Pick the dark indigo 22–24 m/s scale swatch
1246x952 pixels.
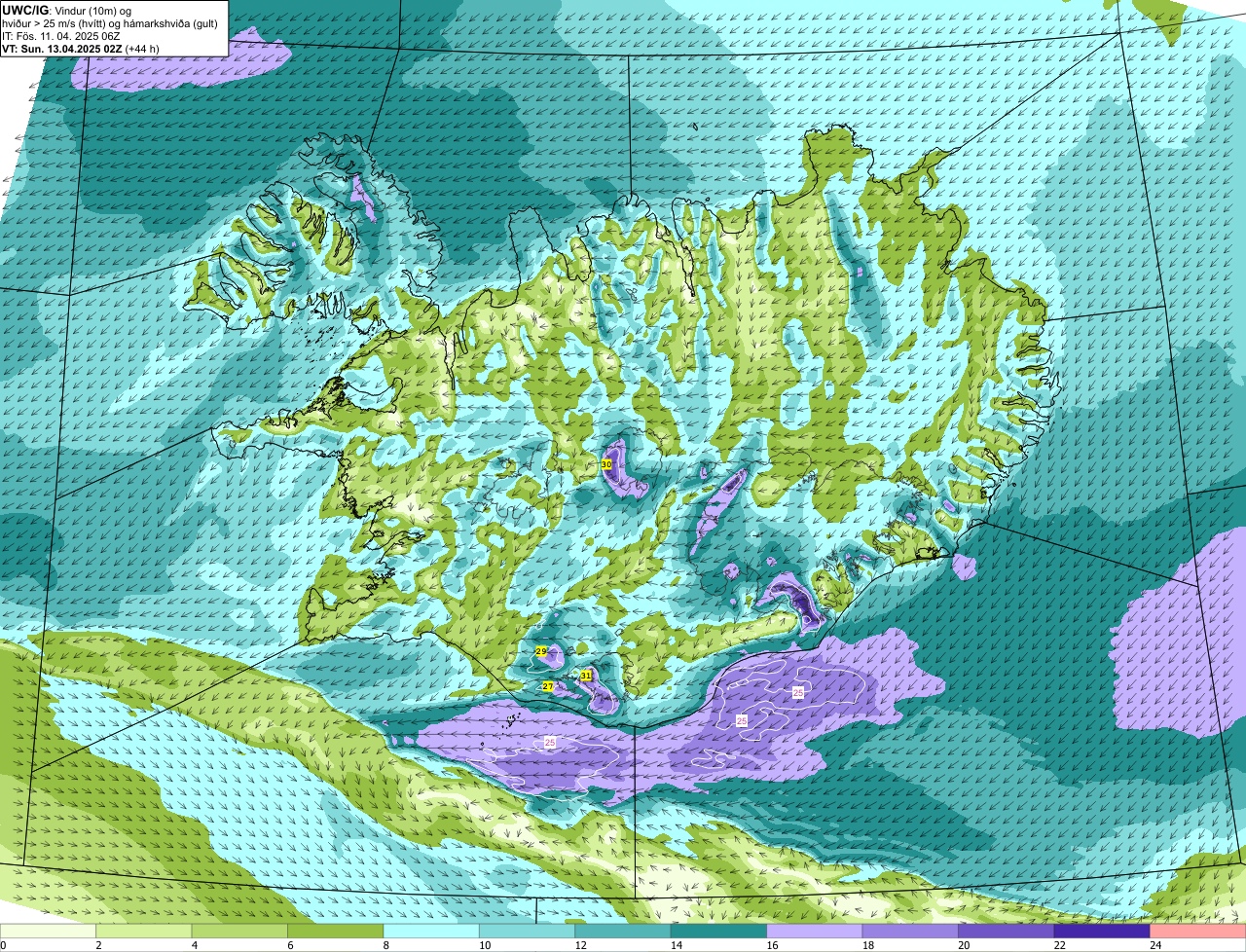pyautogui.click(x=1102, y=932)
